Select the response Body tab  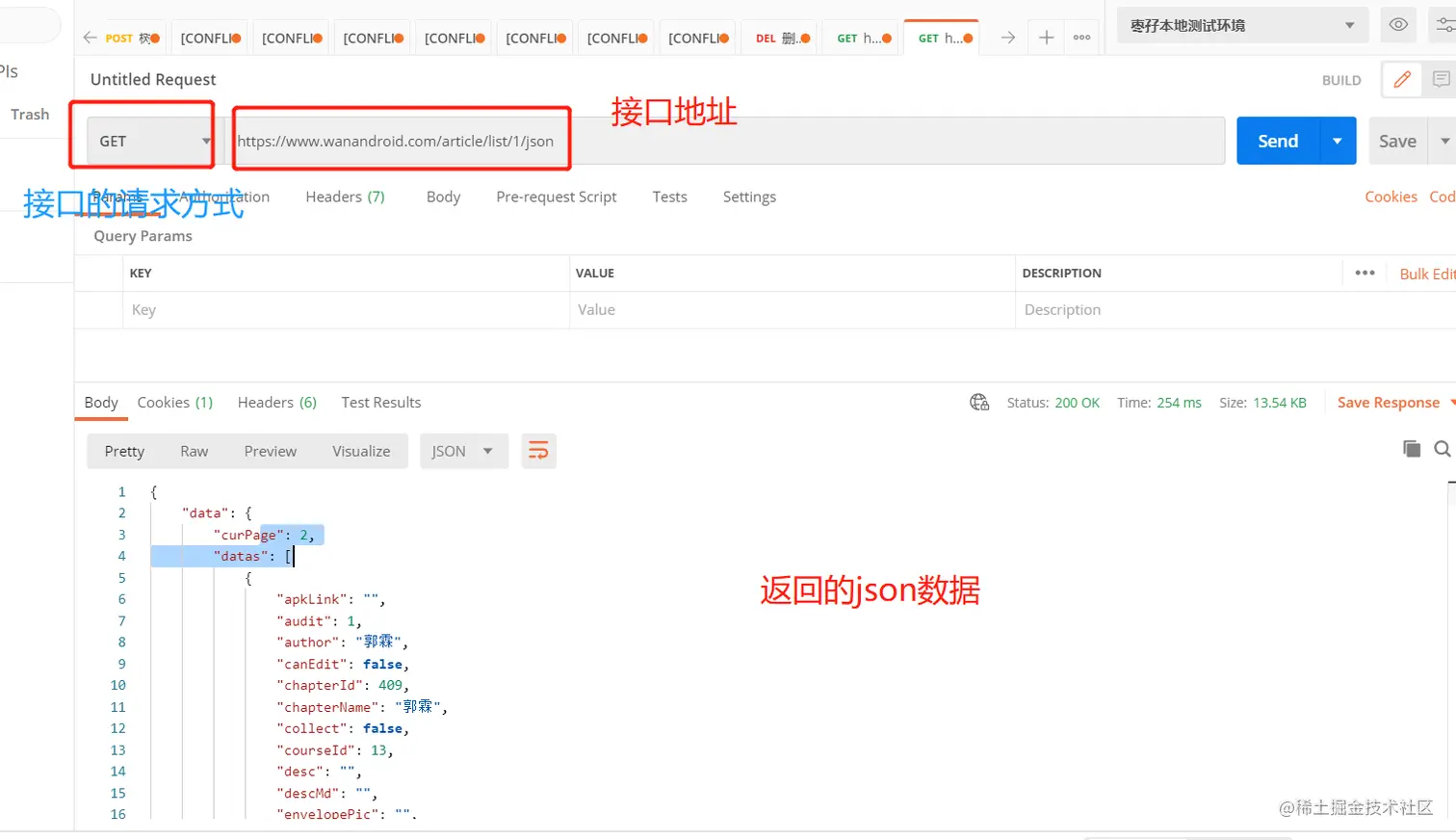point(101,403)
